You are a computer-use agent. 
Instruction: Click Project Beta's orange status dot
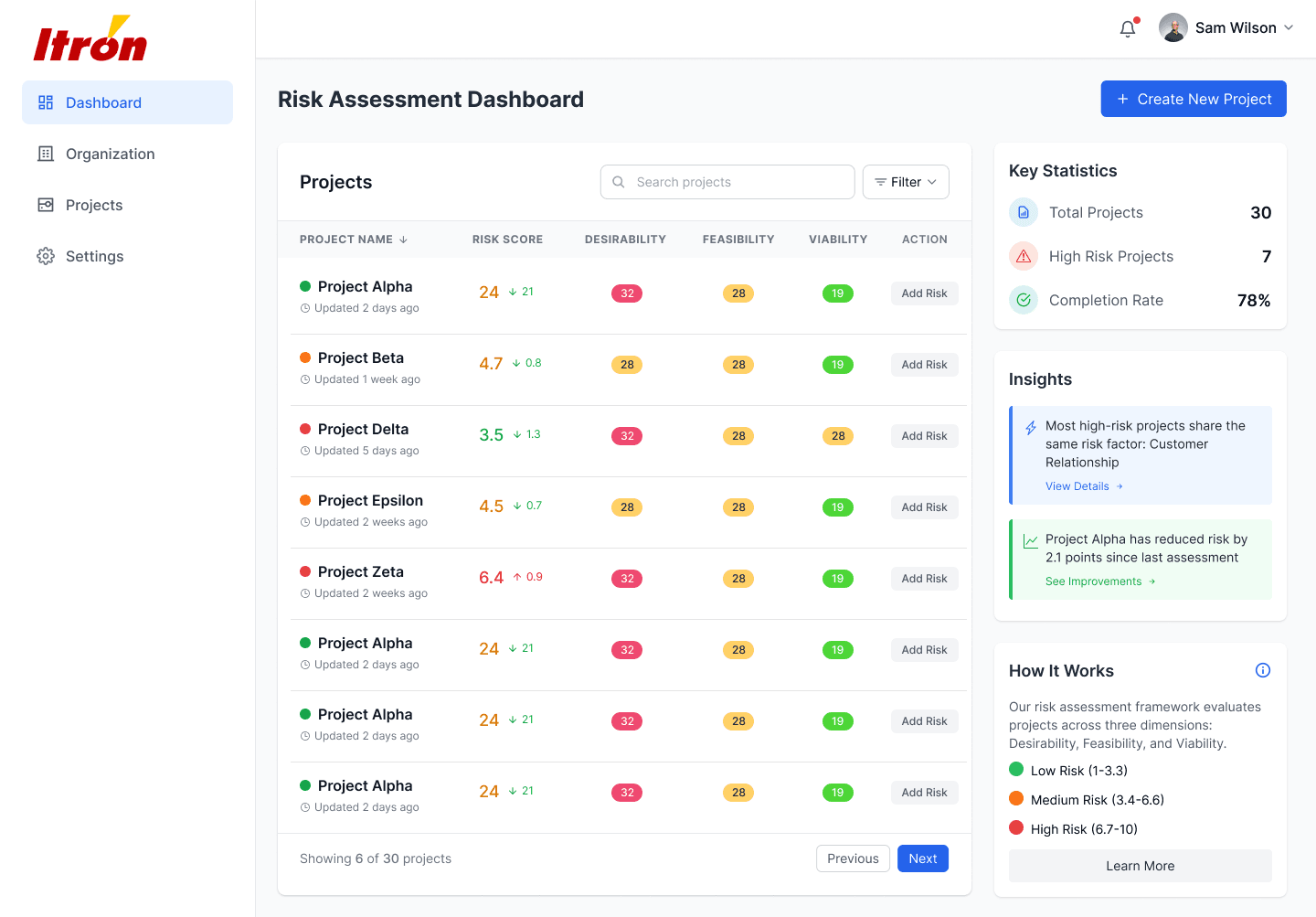click(x=305, y=357)
